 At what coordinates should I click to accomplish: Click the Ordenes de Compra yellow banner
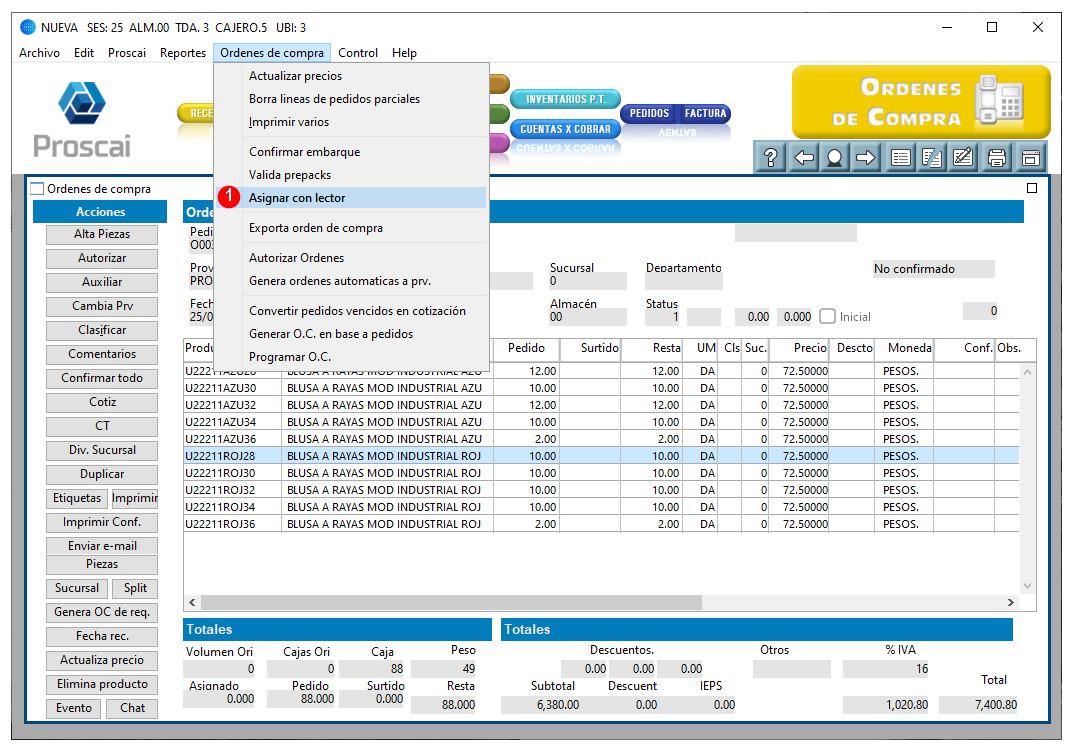tap(921, 102)
